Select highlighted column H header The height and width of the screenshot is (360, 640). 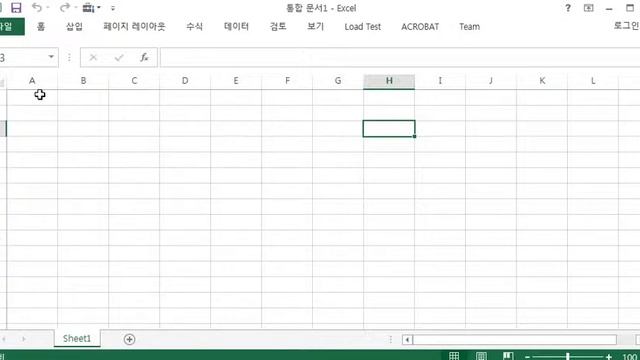point(389,81)
